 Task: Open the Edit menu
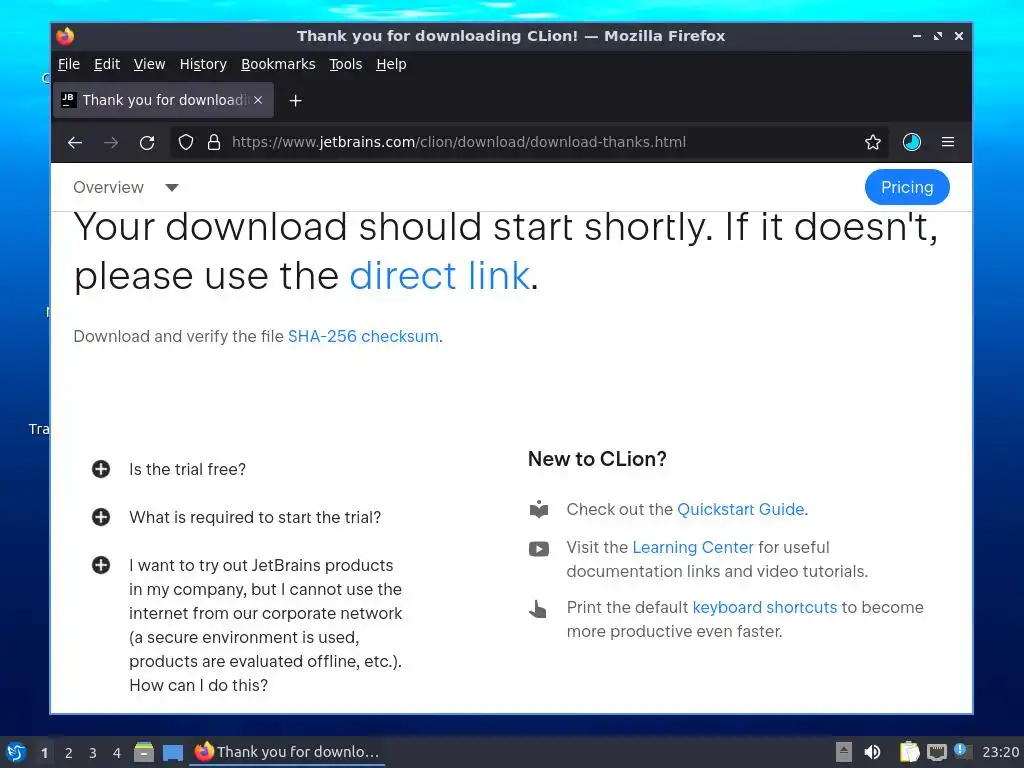coord(106,64)
